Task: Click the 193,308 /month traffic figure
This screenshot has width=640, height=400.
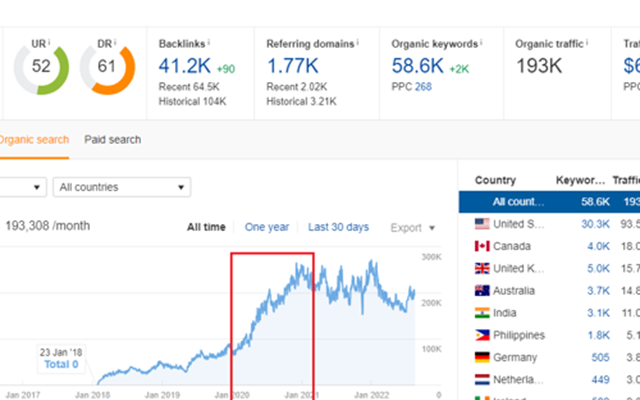Action: click(47, 226)
